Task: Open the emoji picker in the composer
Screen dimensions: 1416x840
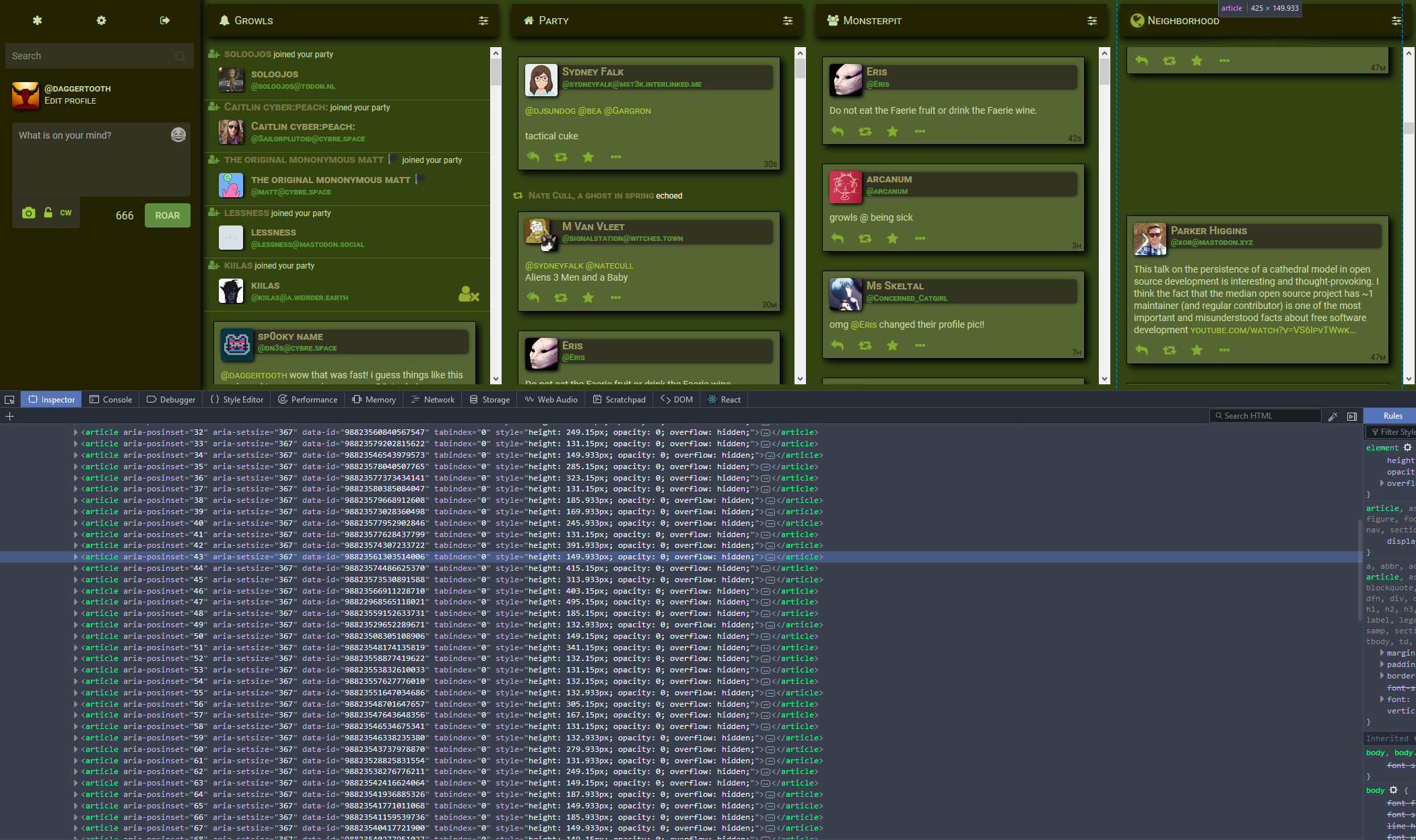Action: click(178, 135)
